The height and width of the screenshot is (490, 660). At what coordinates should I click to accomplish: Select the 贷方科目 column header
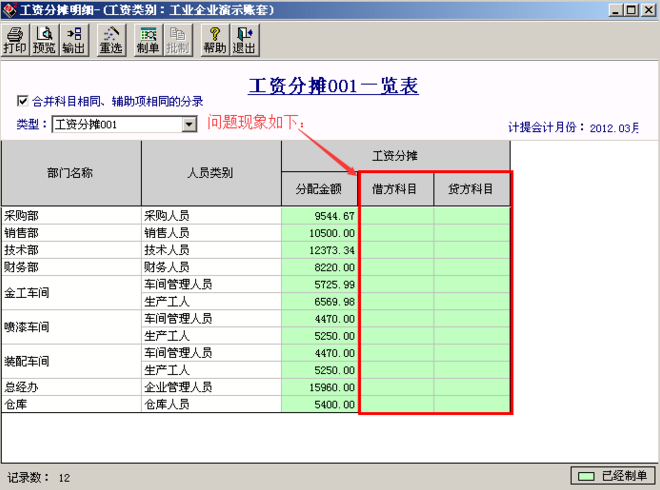click(x=472, y=189)
